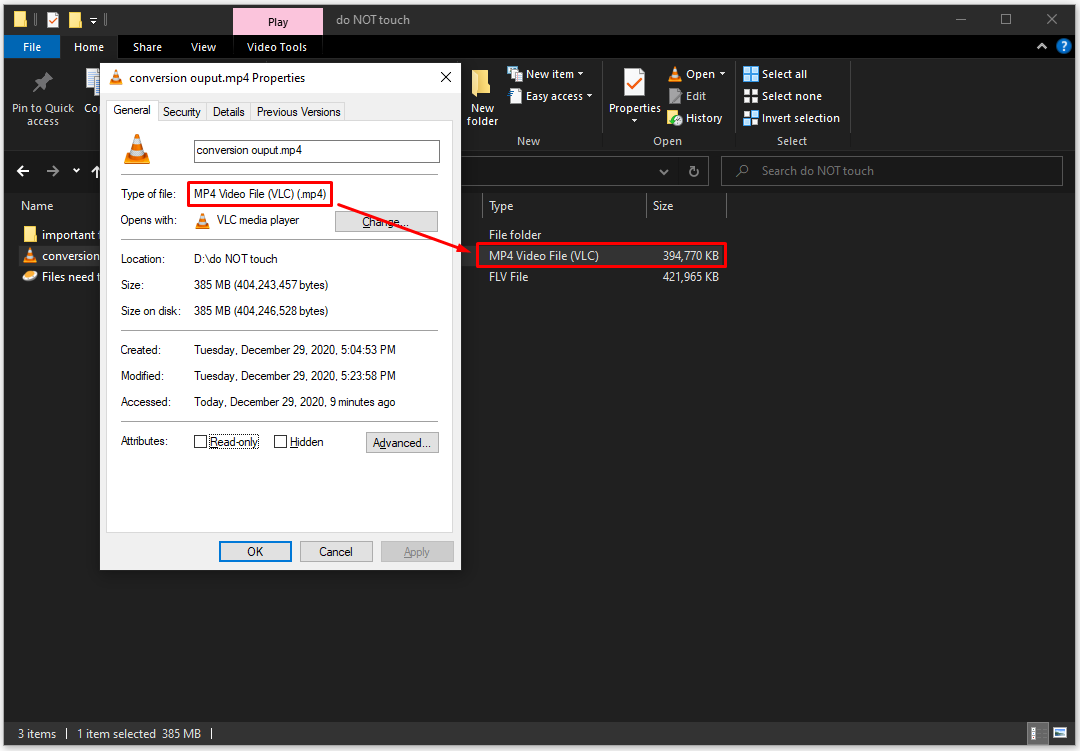Click the folder icon of the important item
Viewport: 1080px width, 751px height.
coord(30,234)
